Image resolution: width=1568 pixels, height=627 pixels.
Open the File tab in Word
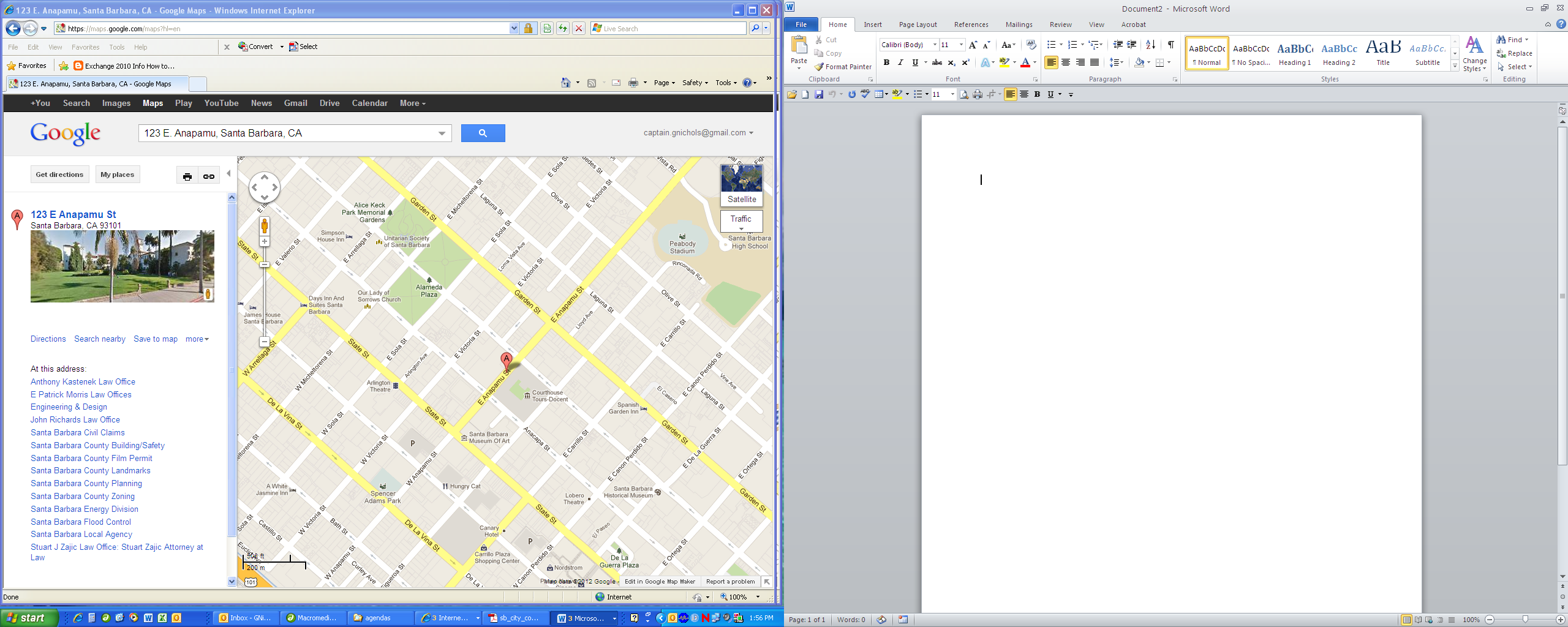(801, 24)
